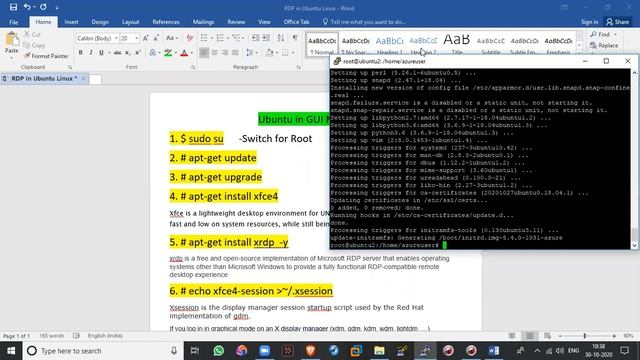Open Replace in the Editing group
This screenshot has width=640, height=360.
(x=604, y=45)
